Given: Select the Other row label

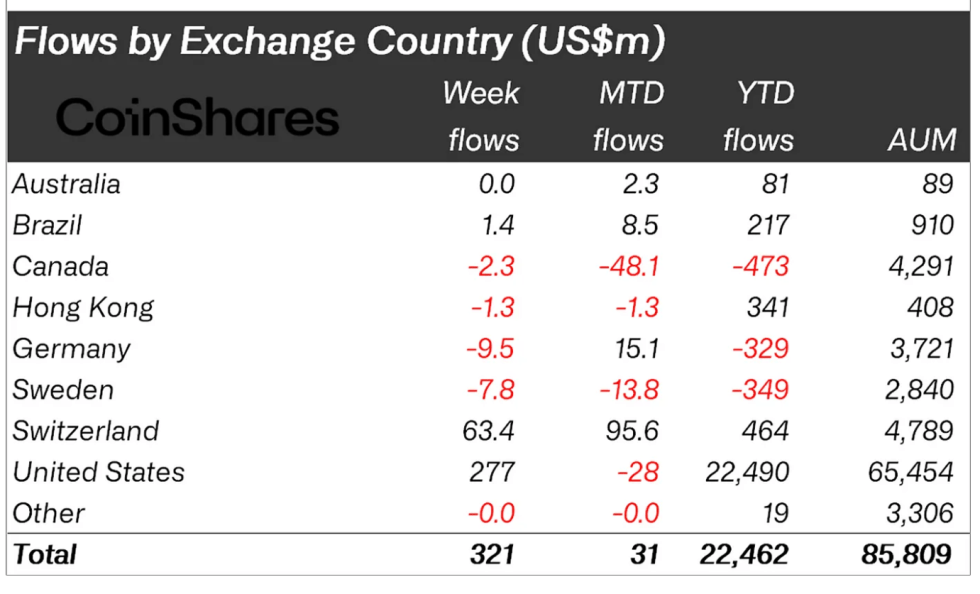Looking at the screenshot, I should [48, 513].
